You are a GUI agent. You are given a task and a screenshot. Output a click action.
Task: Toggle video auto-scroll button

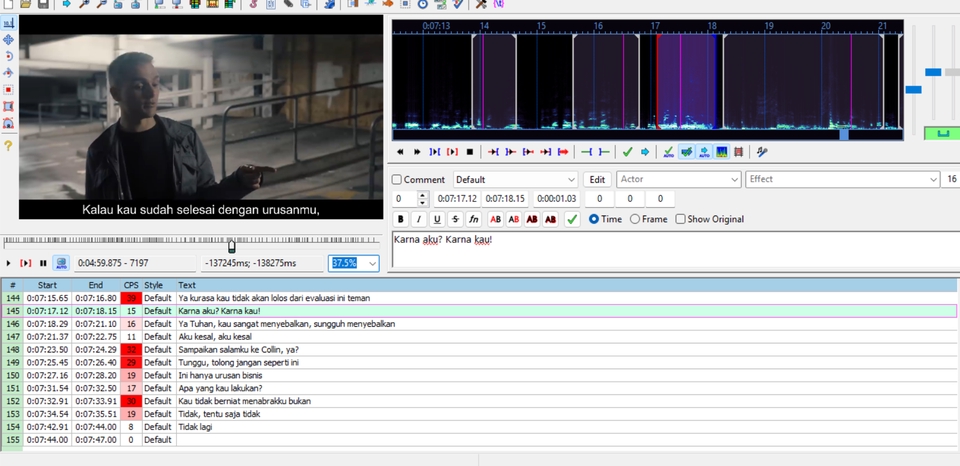[61, 263]
